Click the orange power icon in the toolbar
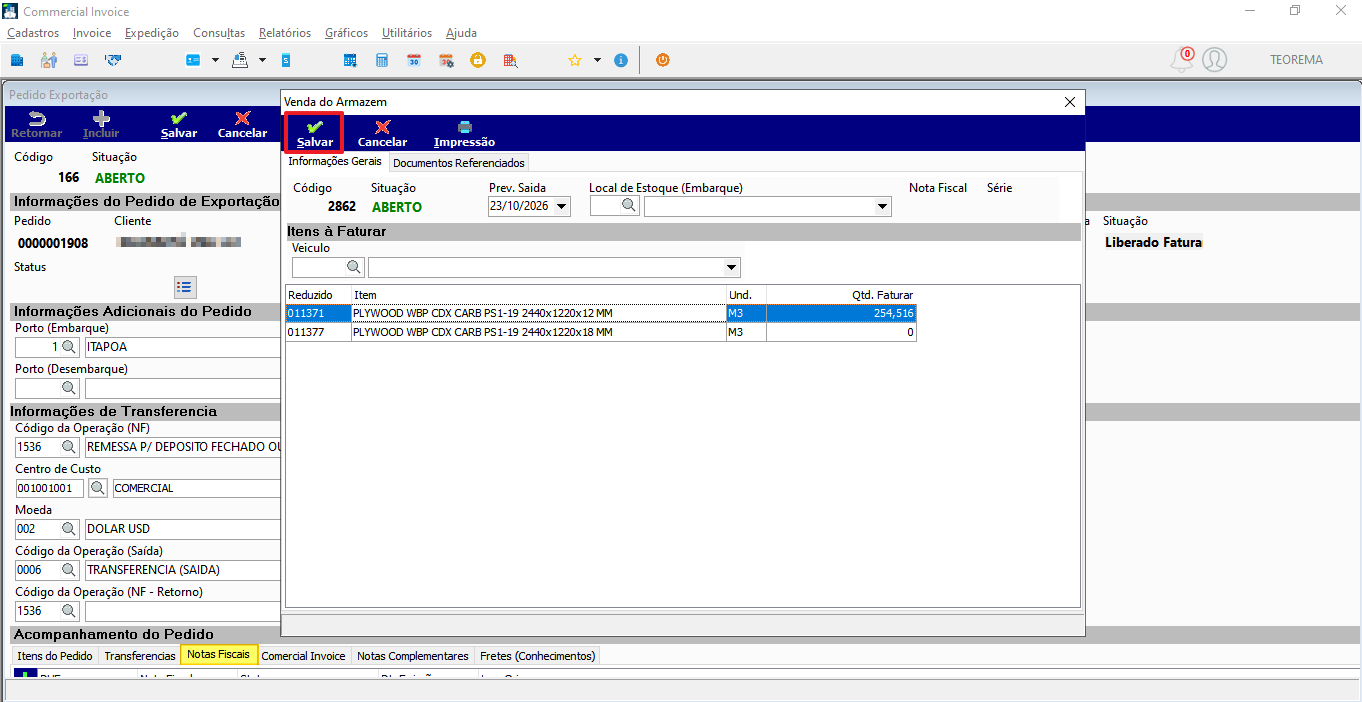This screenshot has width=1362, height=702. (662, 60)
